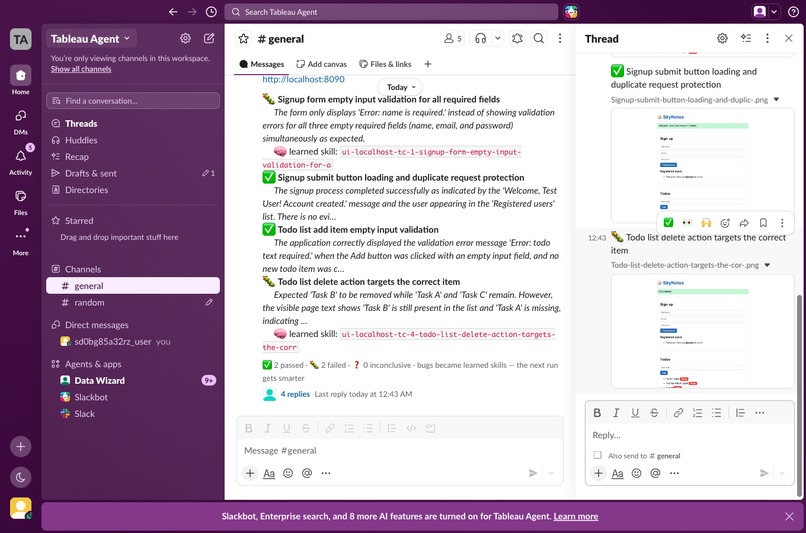
Task: Save message with the bookmark icon
Action: click(x=763, y=223)
